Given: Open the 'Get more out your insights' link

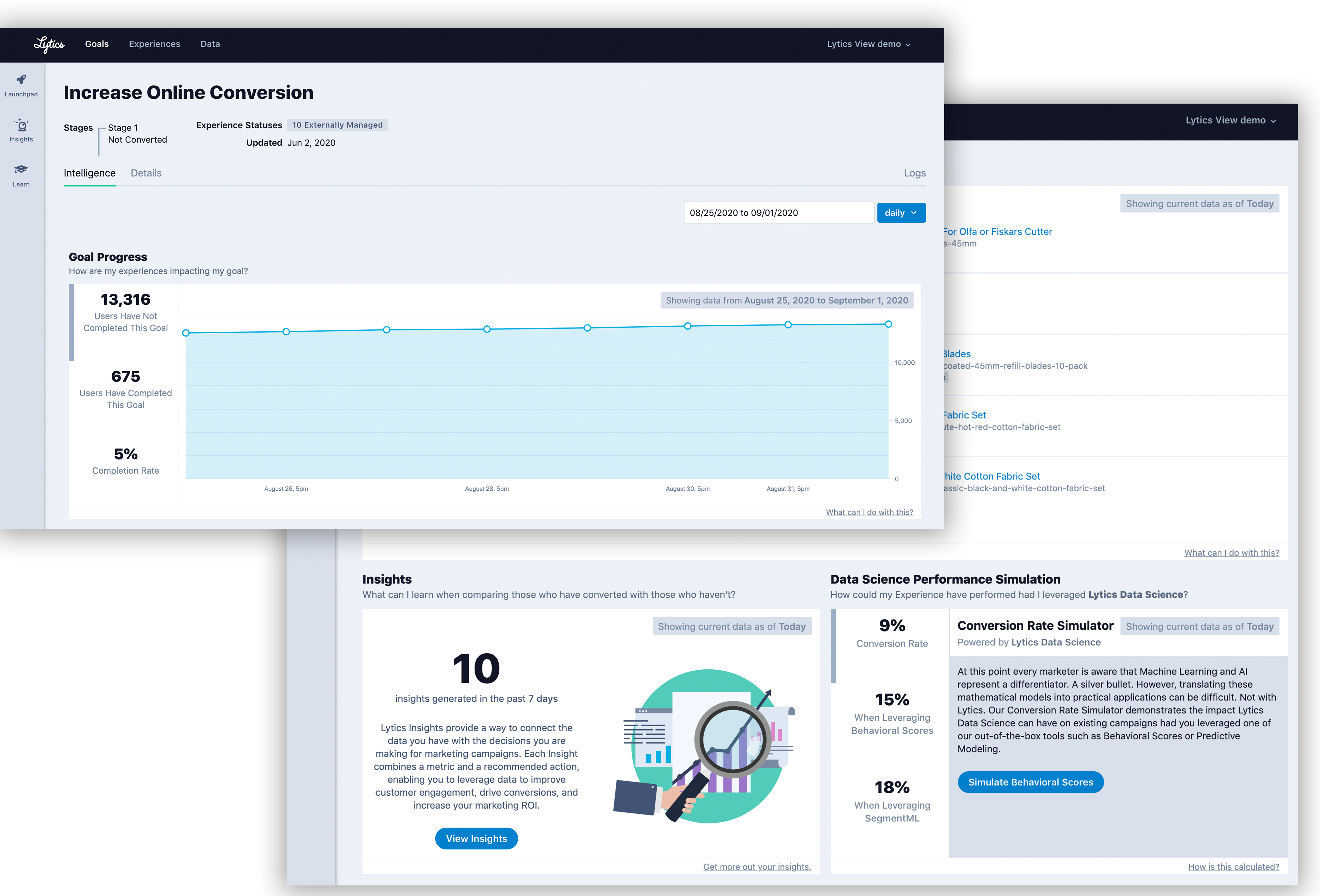Looking at the screenshot, I should pyautogui.click(x=757, y=867).
